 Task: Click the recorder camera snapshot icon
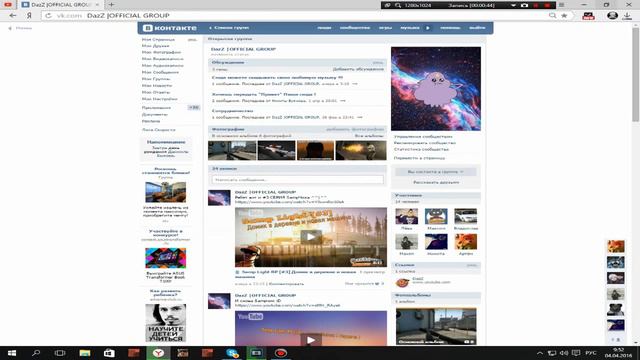coord(524,5)
